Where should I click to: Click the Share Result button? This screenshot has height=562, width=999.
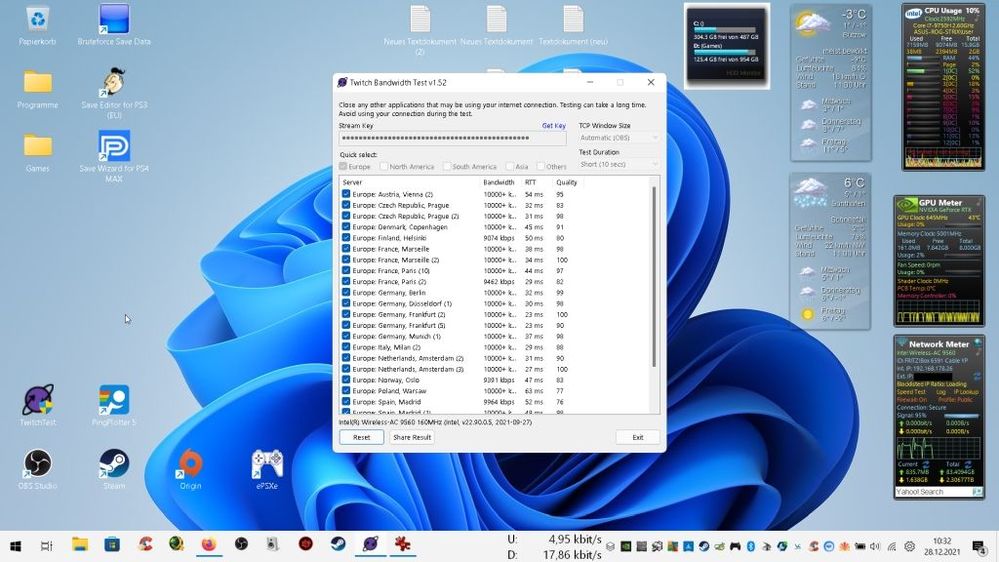tap(411, 437)
